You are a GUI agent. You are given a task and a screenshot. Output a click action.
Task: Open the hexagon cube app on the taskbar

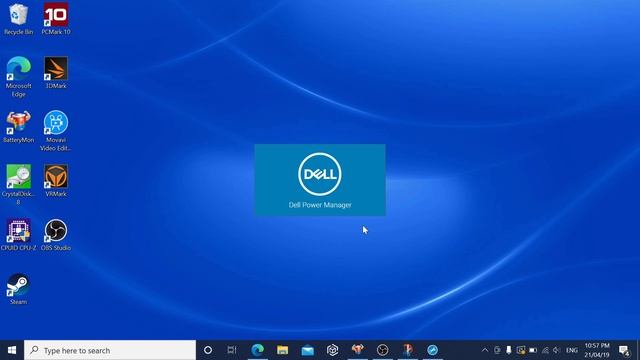[x=333, y=350]
